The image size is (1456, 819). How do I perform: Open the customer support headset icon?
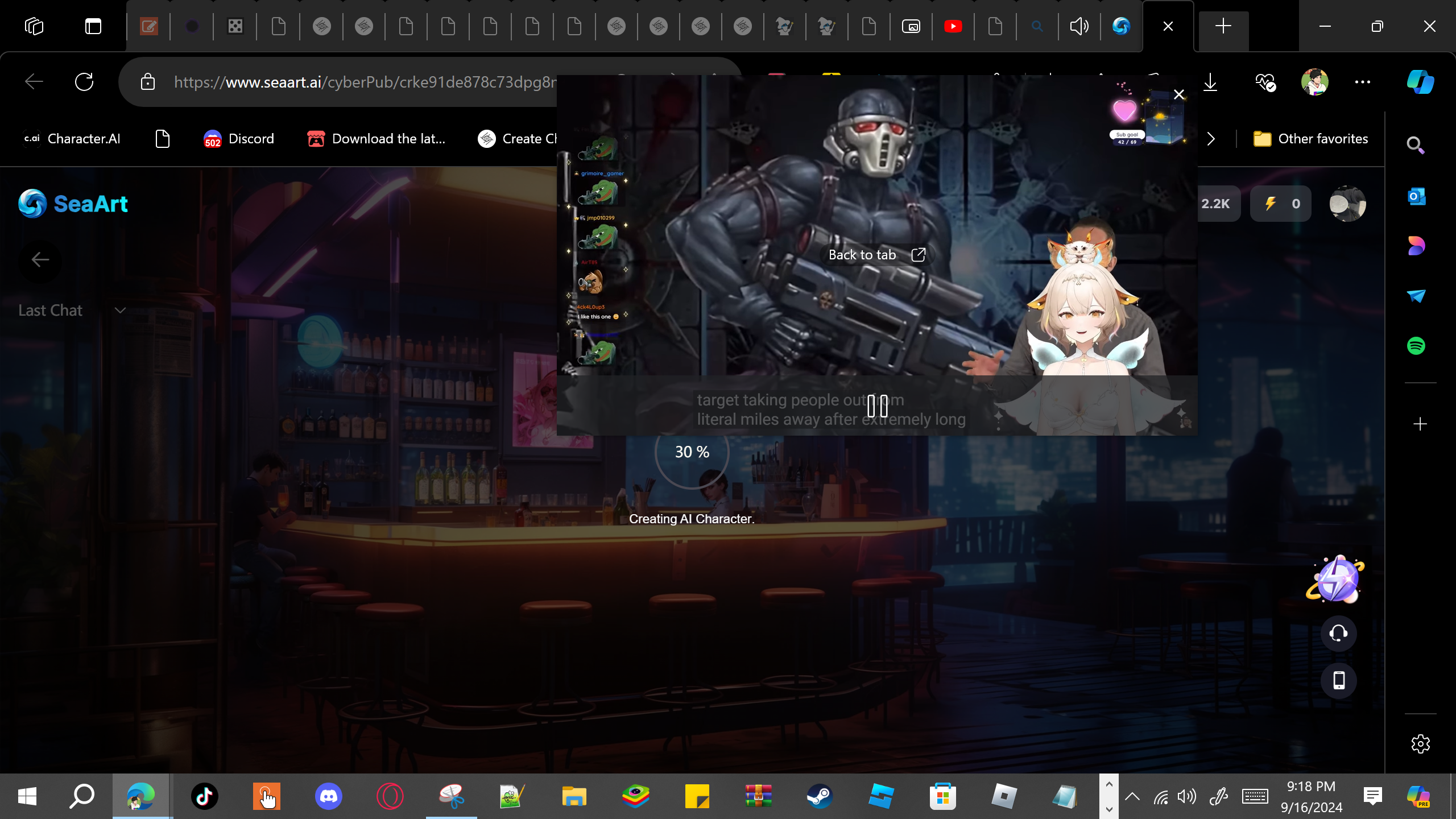(x=1338, y=633)
